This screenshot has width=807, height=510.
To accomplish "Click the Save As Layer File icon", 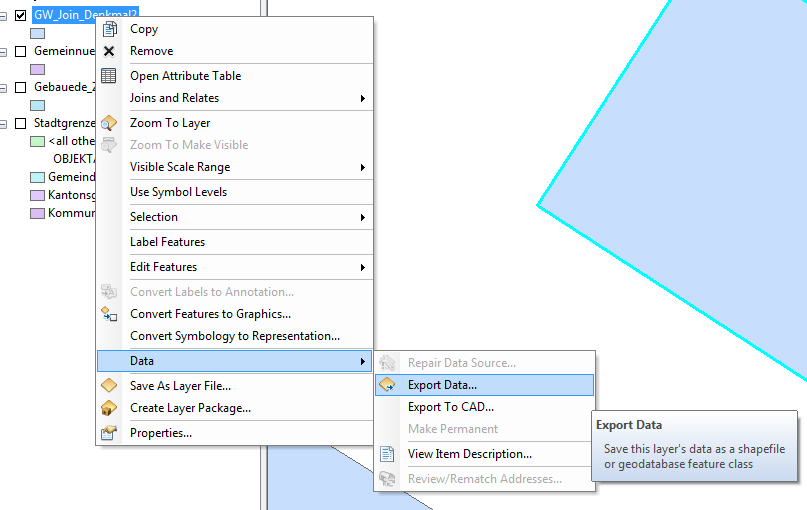I will 110,385.
